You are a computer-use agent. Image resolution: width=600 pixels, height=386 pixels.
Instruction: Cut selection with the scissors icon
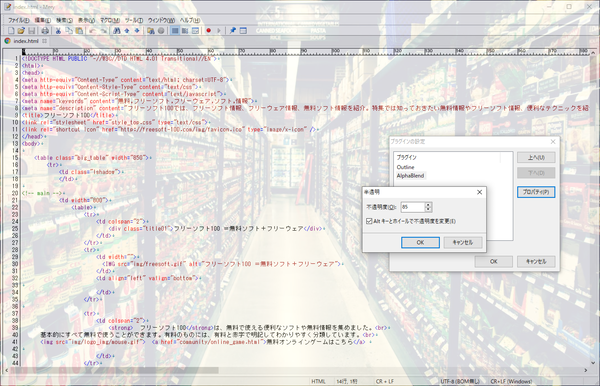(58, 31)
